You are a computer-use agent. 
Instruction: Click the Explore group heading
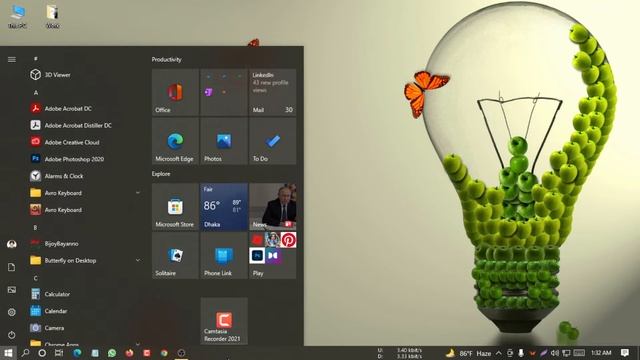pos(161,174)
